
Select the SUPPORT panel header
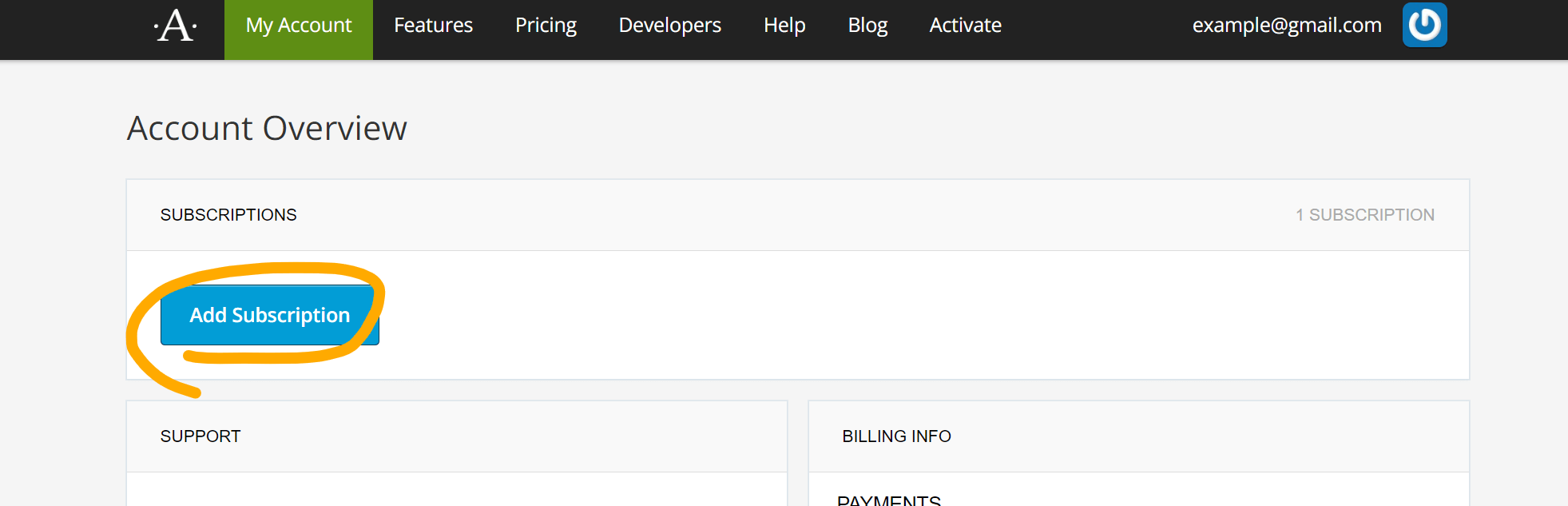coord(200,436)
